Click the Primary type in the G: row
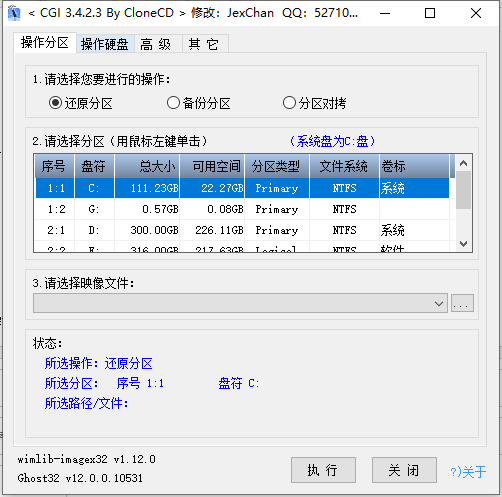Screen dimensions: 502x497 (277, 209)
